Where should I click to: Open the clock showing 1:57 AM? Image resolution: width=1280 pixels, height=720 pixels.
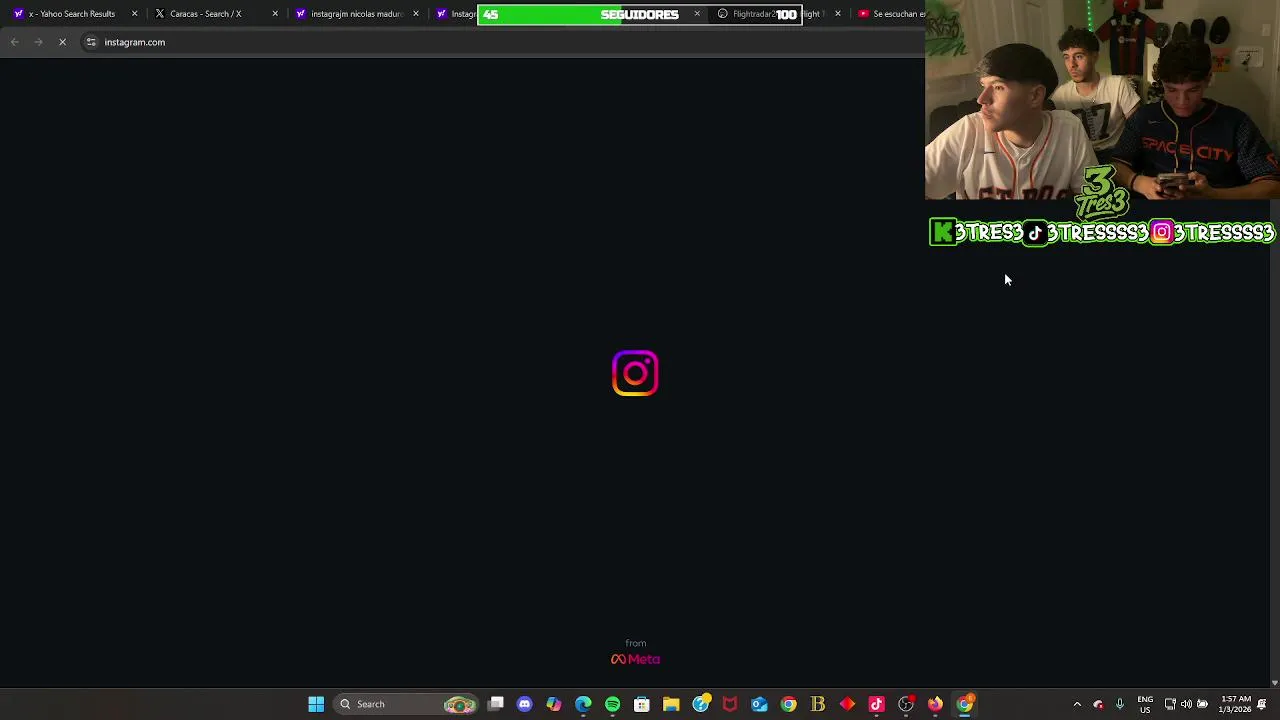pos(1235,704)
